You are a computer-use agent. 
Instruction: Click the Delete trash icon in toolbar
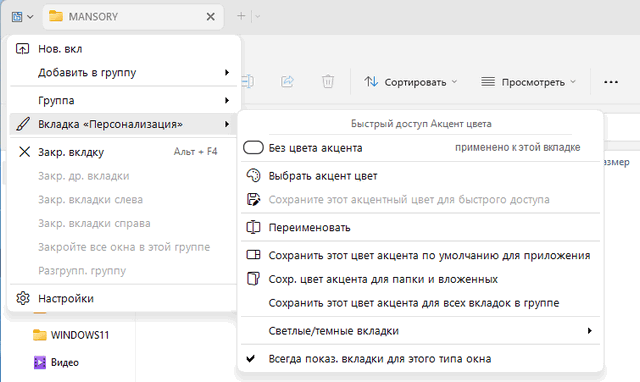(328, 81)
